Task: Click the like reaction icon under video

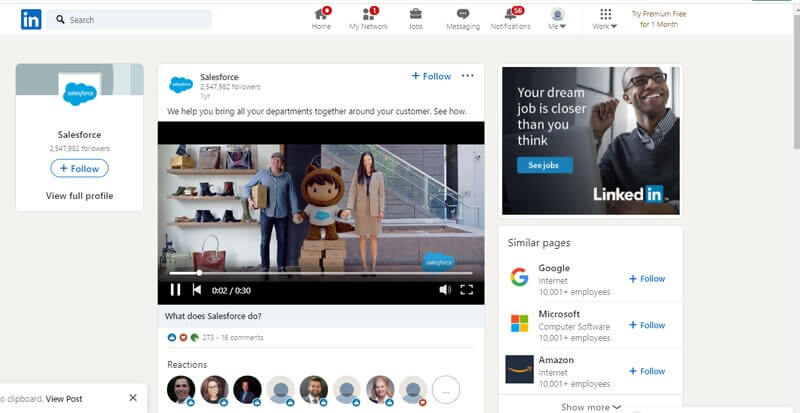Action: (171, 337)
